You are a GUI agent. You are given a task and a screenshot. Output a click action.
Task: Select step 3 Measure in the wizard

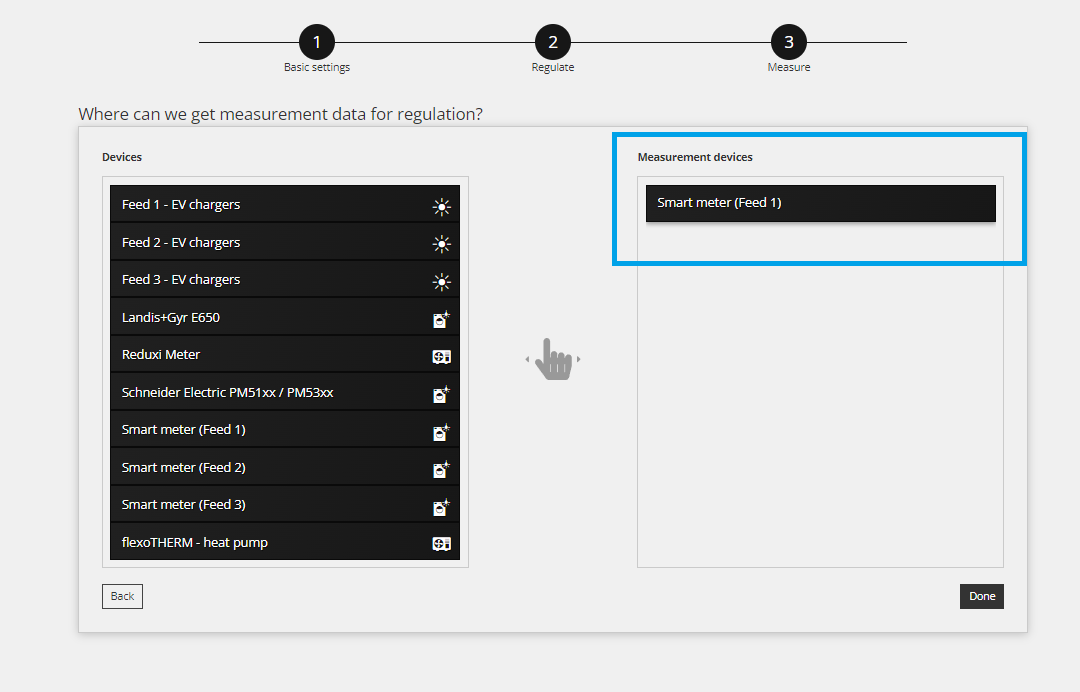click(x=789, y=42)
